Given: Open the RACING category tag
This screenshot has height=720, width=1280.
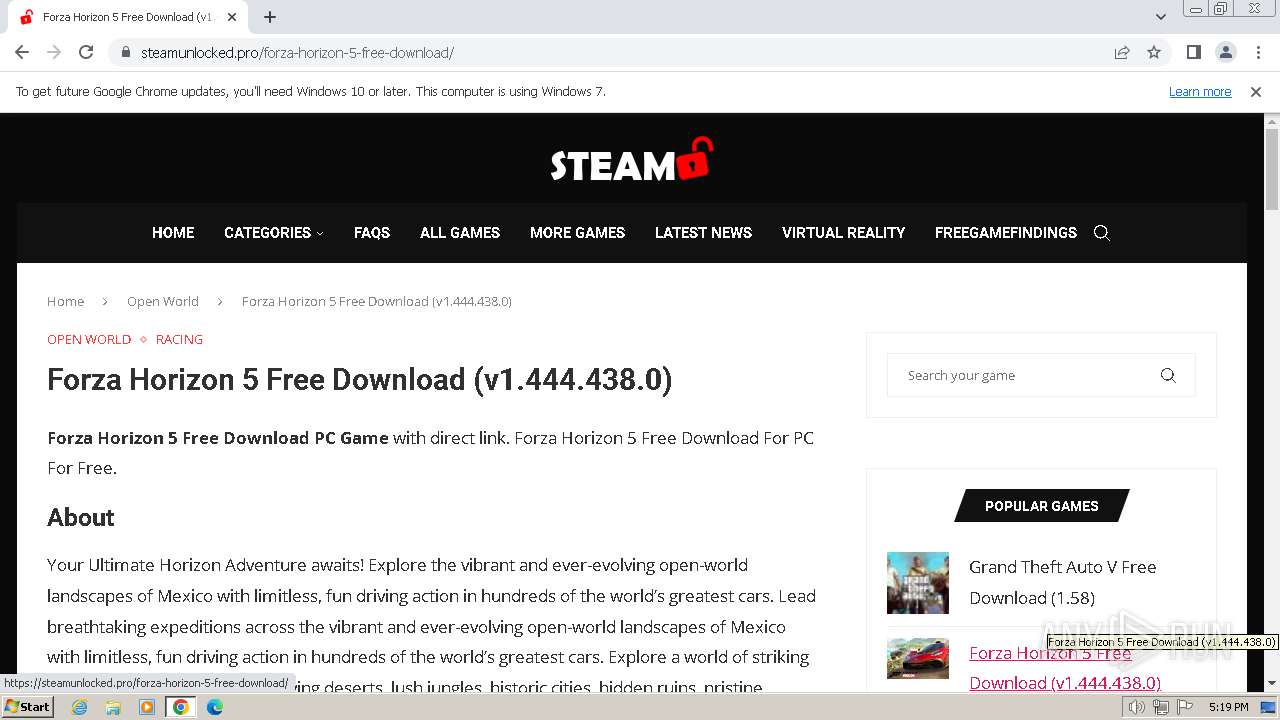Looking at the screenshot, I should pyautogui.click(x=179, y=339).
